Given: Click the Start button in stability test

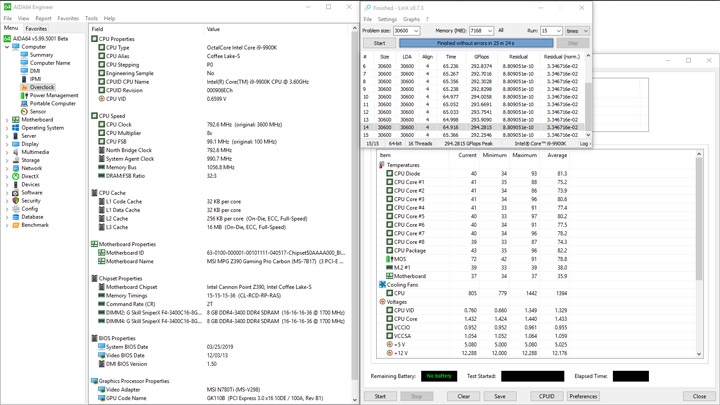Looking at the screenshot, I should [x=380, y=396].
